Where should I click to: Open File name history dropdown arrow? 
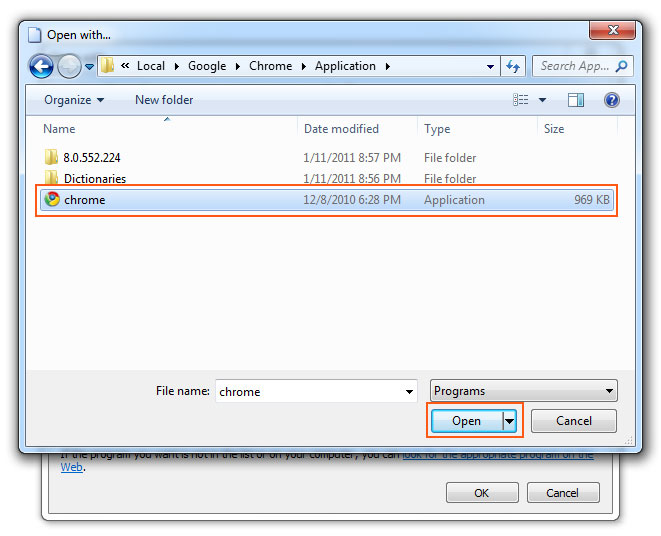[x=409, y=392]
